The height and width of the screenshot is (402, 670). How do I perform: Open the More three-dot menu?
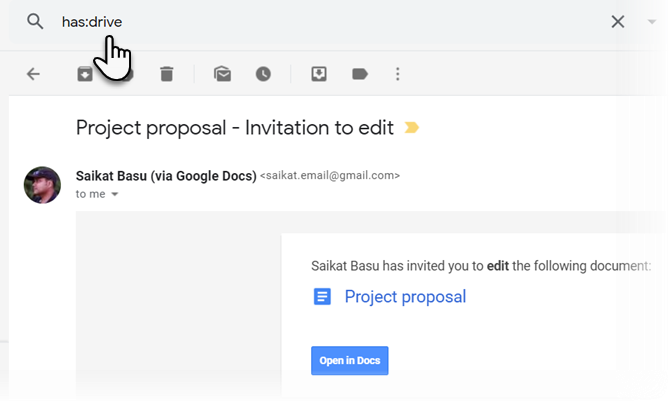(x=398, y=74)
